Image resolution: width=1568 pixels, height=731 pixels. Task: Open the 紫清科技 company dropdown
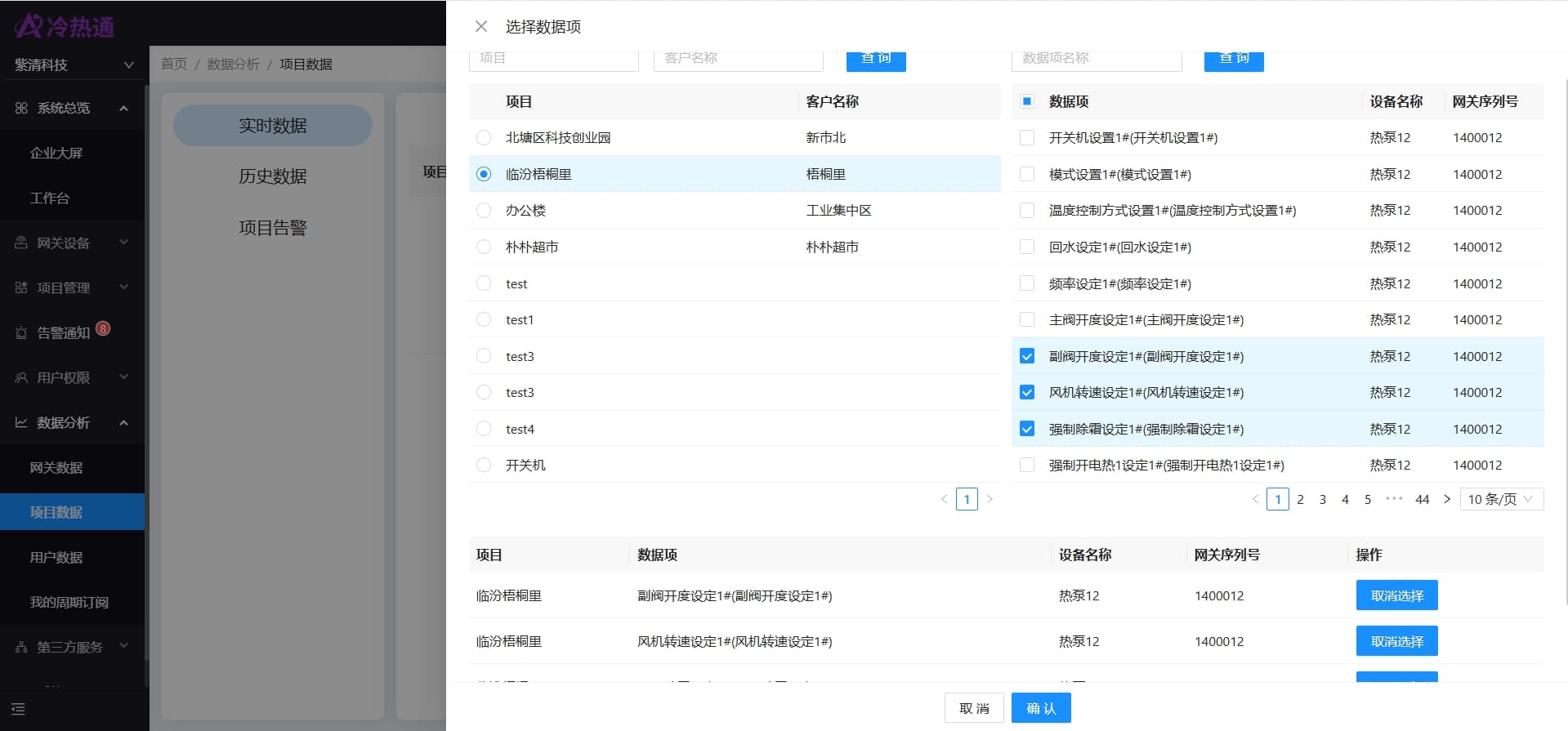74,65
